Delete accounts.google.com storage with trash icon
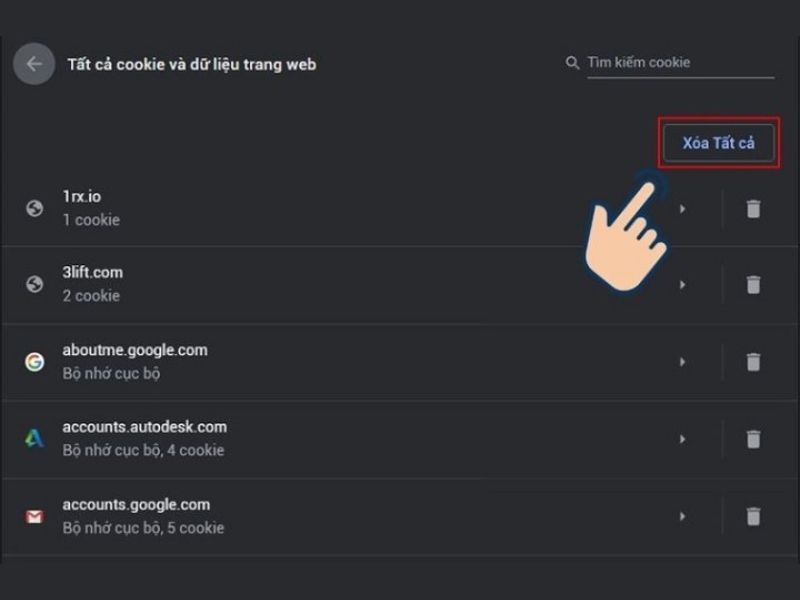800x600 pixels. tap(753, 516)
